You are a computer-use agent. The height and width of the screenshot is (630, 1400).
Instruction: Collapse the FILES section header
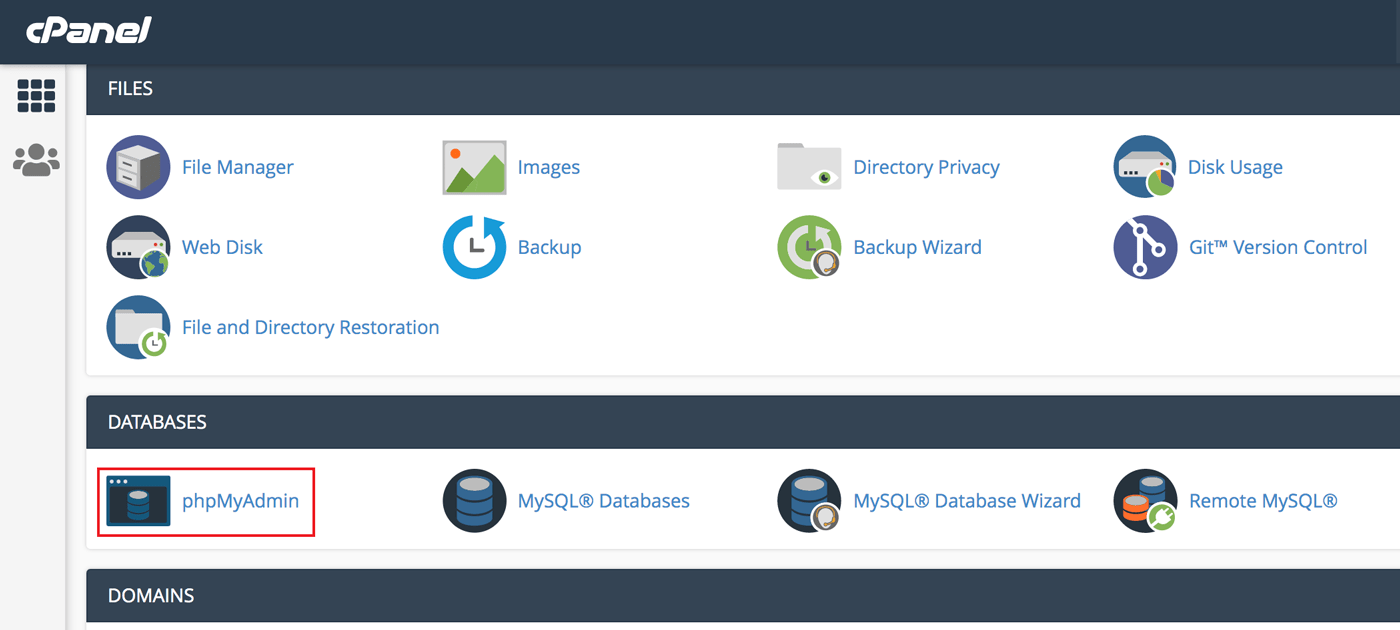(743, 89)
